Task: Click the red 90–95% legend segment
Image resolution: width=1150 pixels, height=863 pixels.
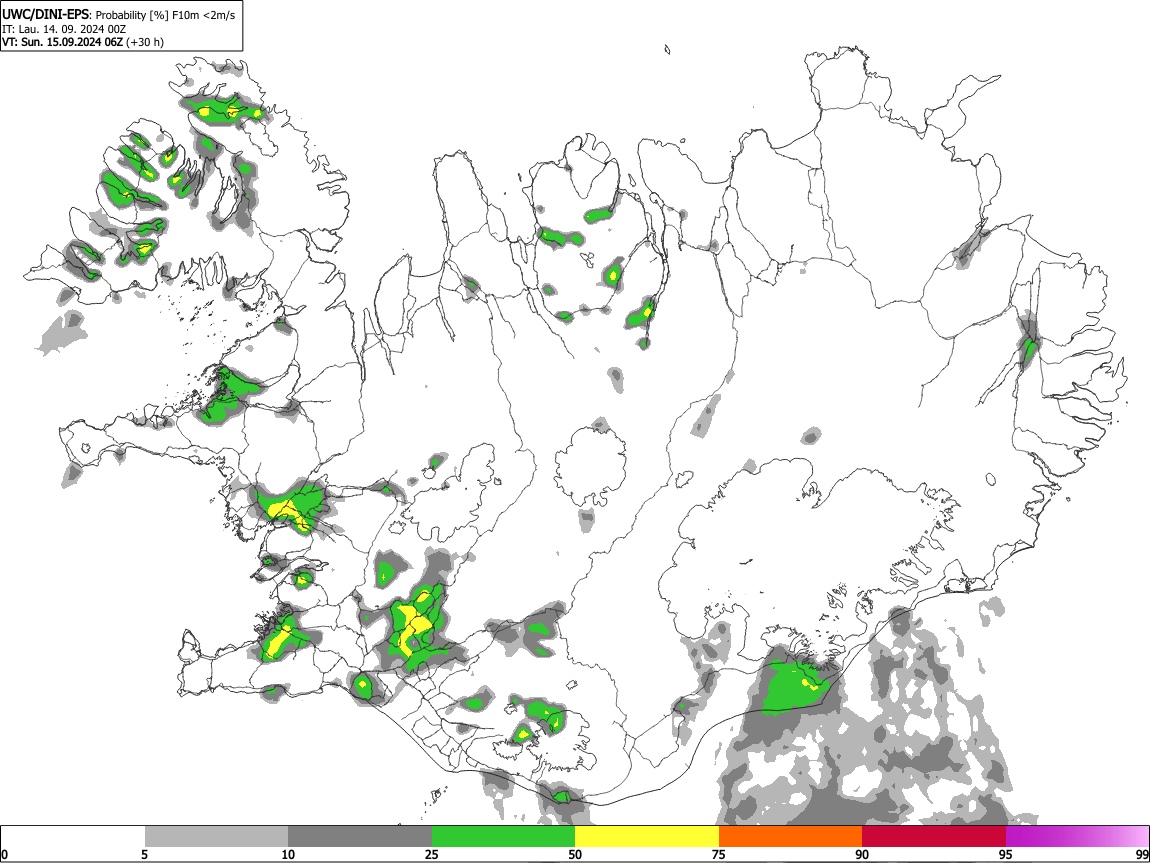Action: [x=934, y=837]
